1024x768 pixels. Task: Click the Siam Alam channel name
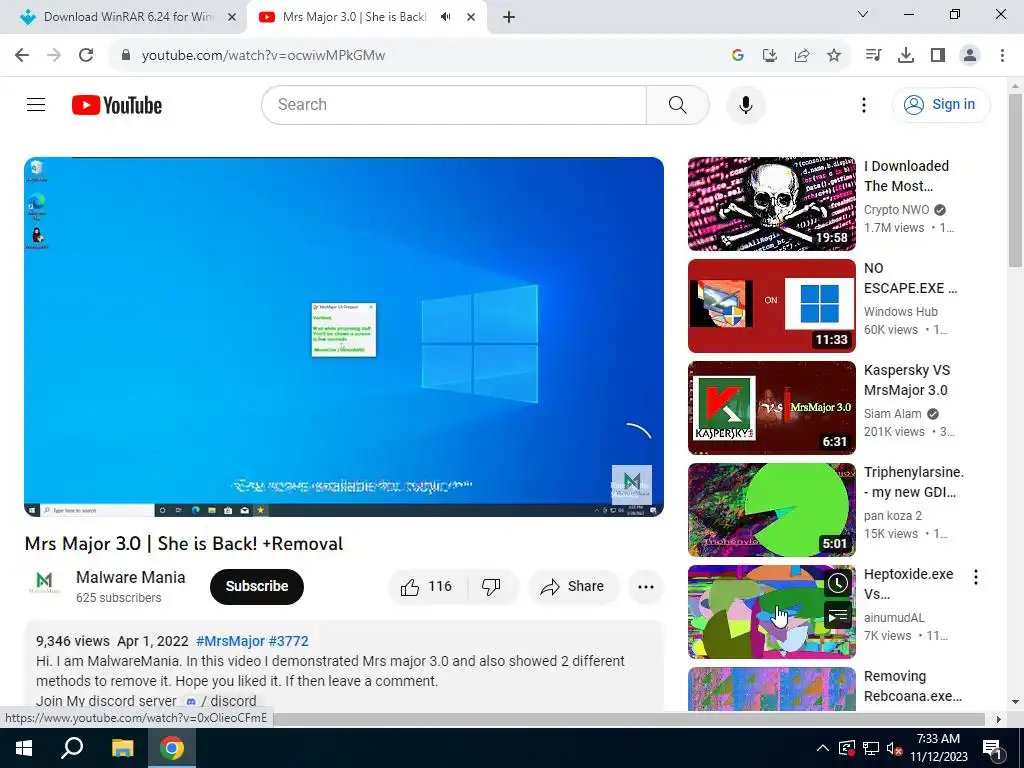point(892,413)
